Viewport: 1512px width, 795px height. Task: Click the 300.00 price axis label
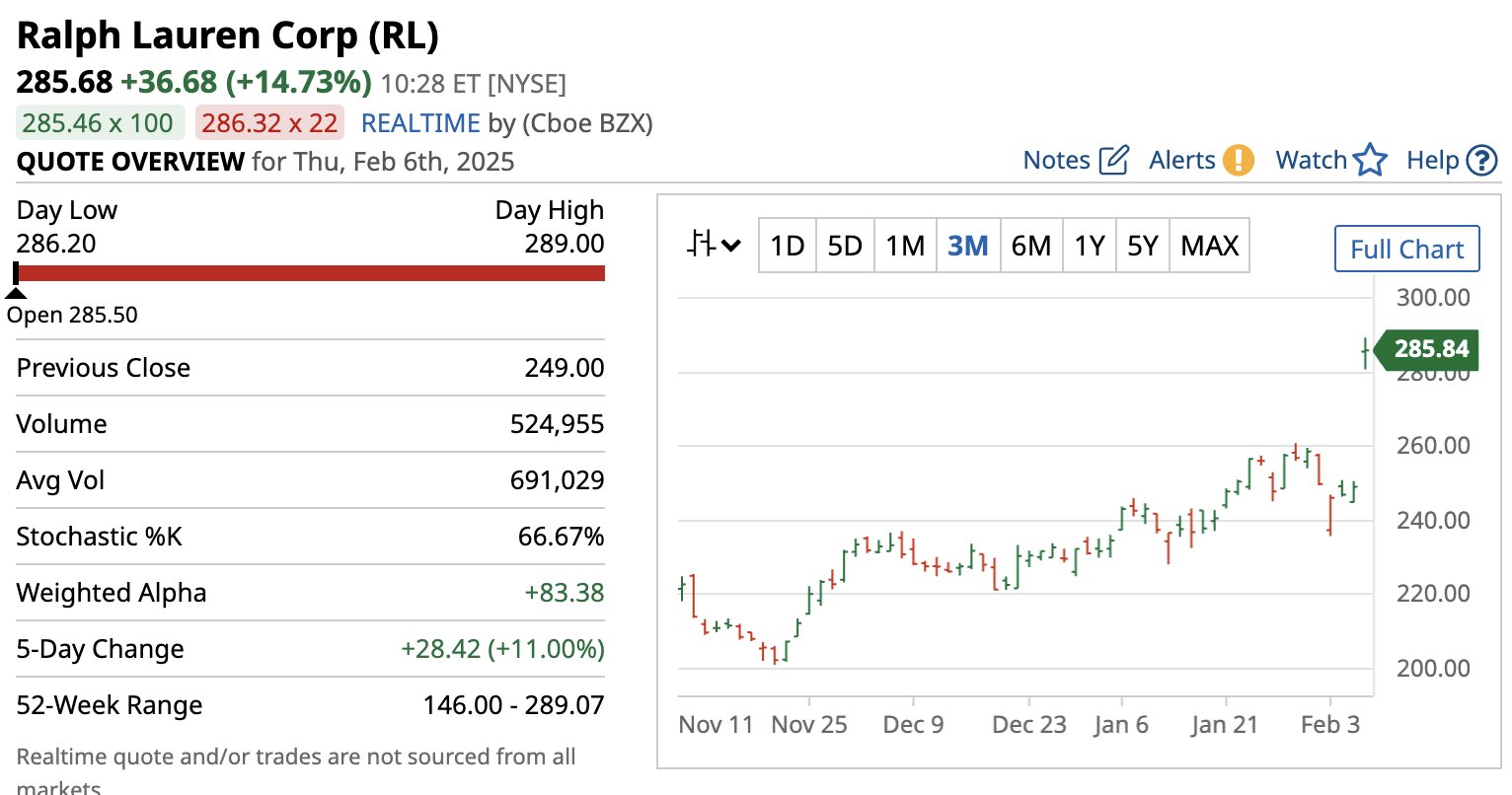click(1433, 298)
